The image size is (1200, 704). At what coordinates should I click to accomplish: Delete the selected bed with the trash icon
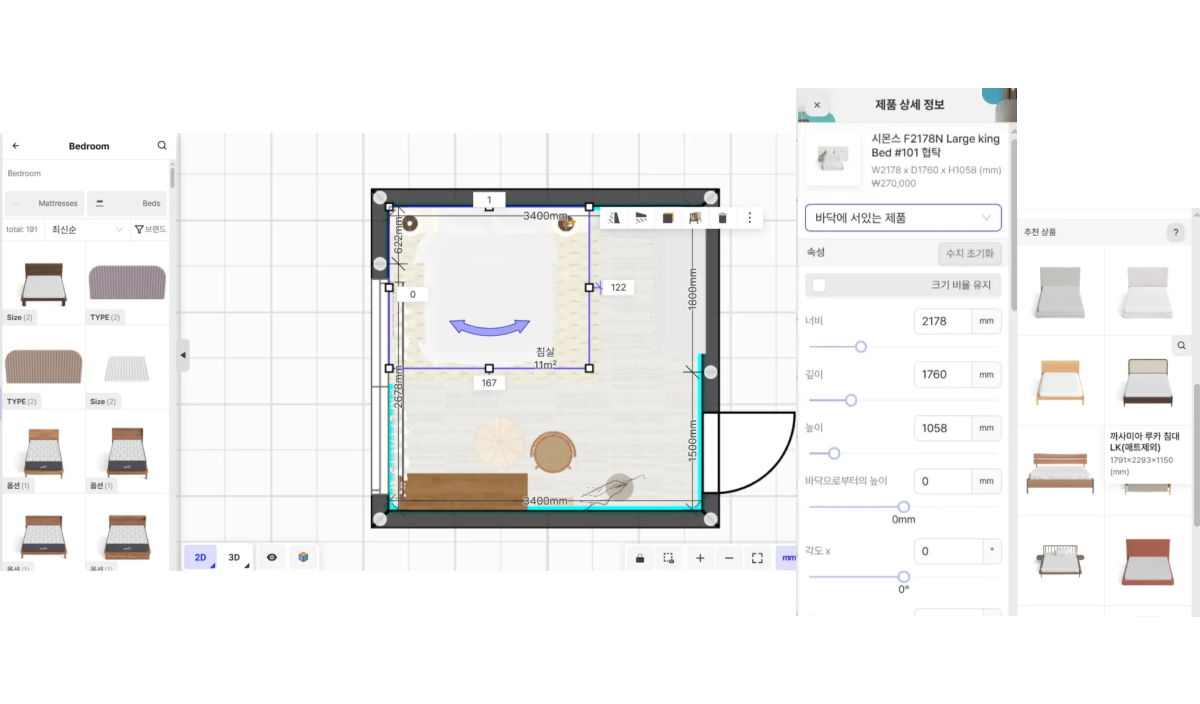[722, 217]
